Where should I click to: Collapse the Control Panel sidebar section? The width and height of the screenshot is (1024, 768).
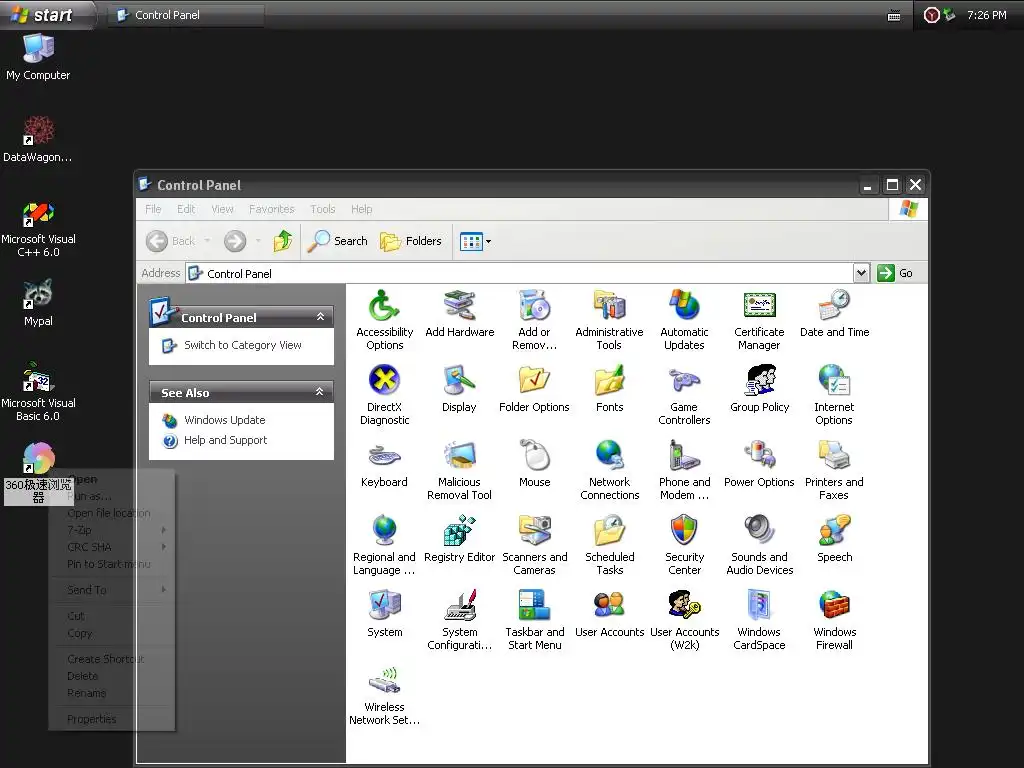(x=320, y=317)
